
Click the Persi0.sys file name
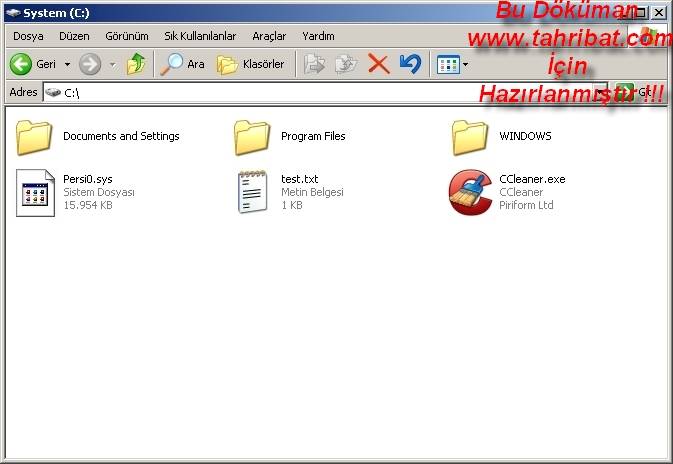(88, 179)
